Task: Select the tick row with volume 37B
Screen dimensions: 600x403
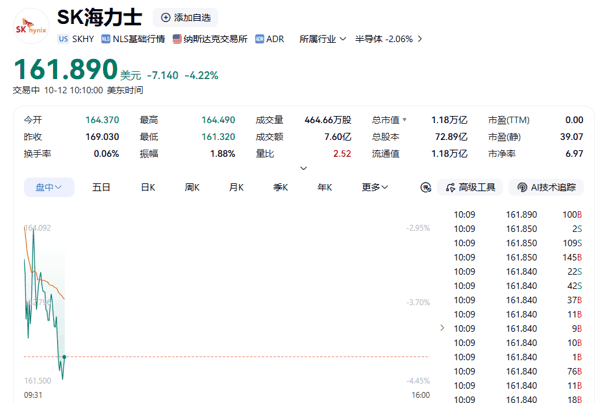Action: tap(518, 300)
